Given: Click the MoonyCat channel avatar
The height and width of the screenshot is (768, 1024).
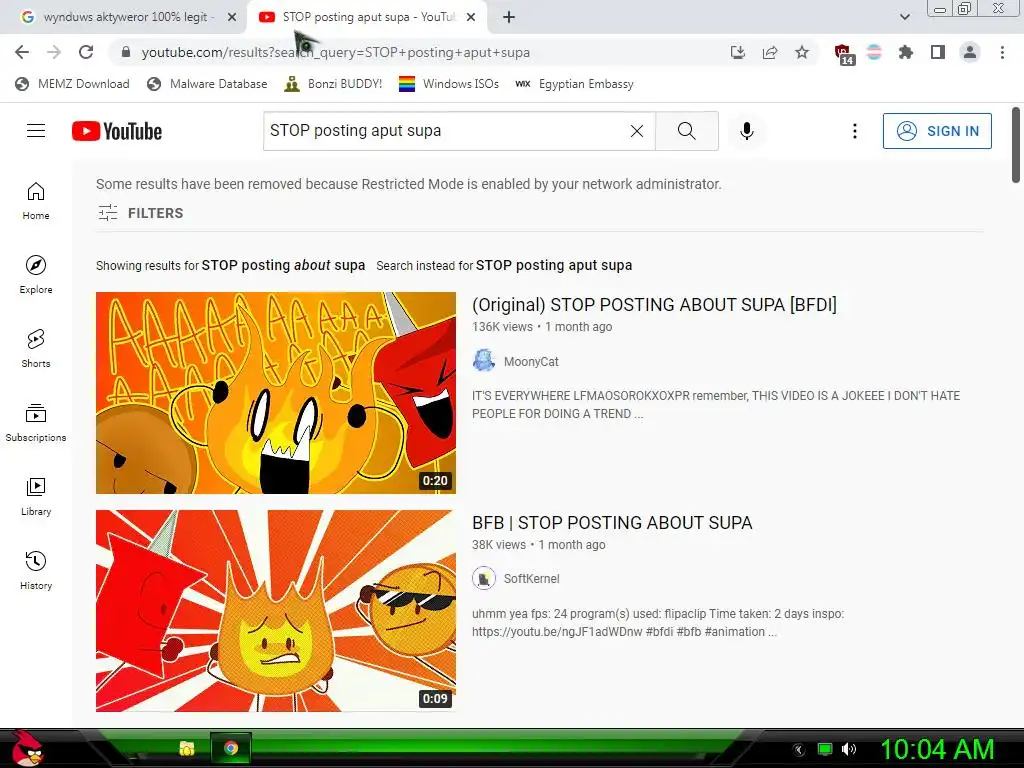Looking at the screenshot, I should click(x=484, y=360).
